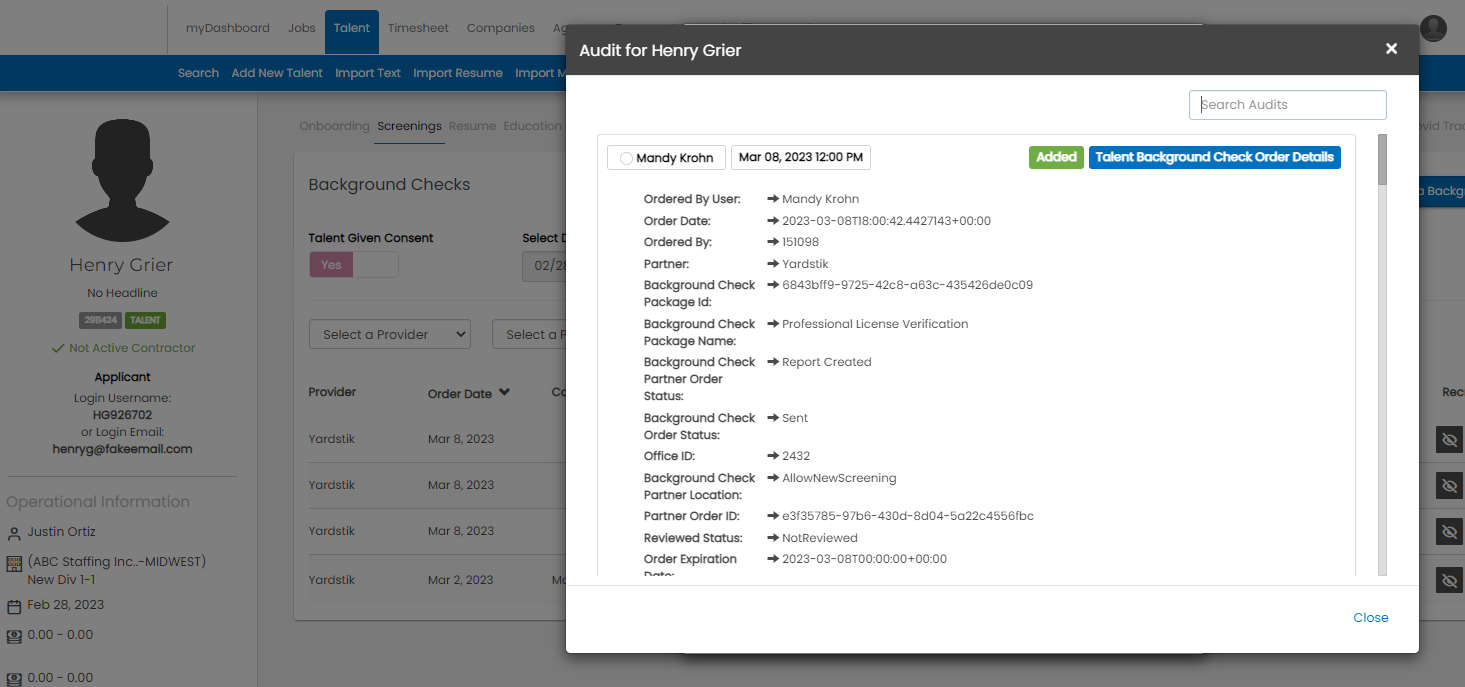Click Henry Grier's profile photo placeholder
Image resolution: width=1465 pixels, height=687 pixels.
(121, 180)
